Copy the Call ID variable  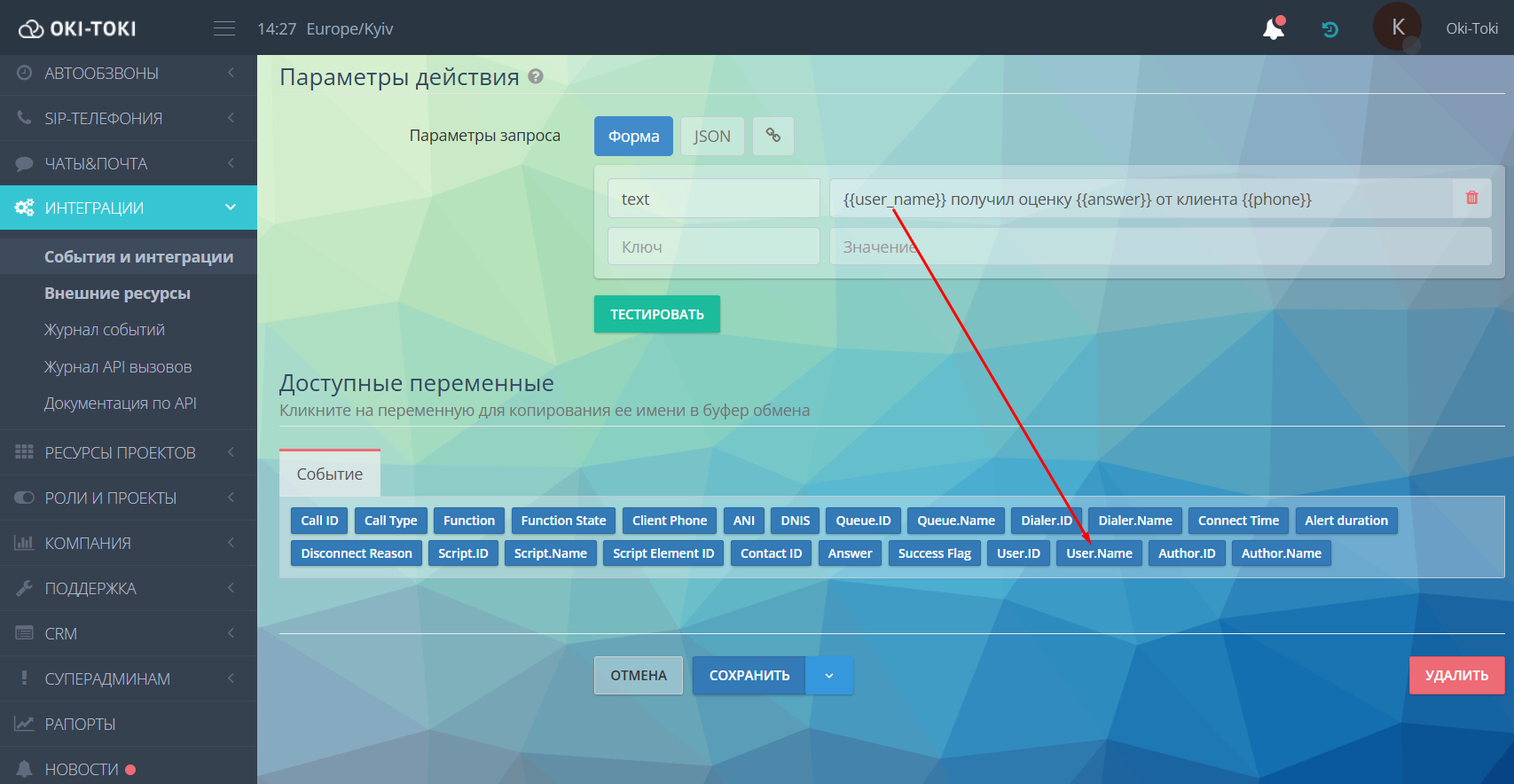pos(319,520)
